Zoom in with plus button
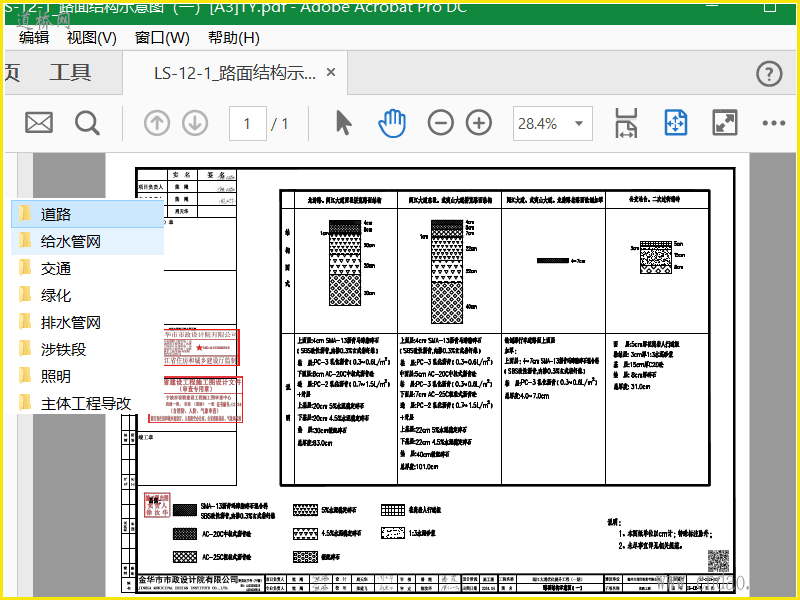This screenshot has width=800, height=600. point(479,123)
